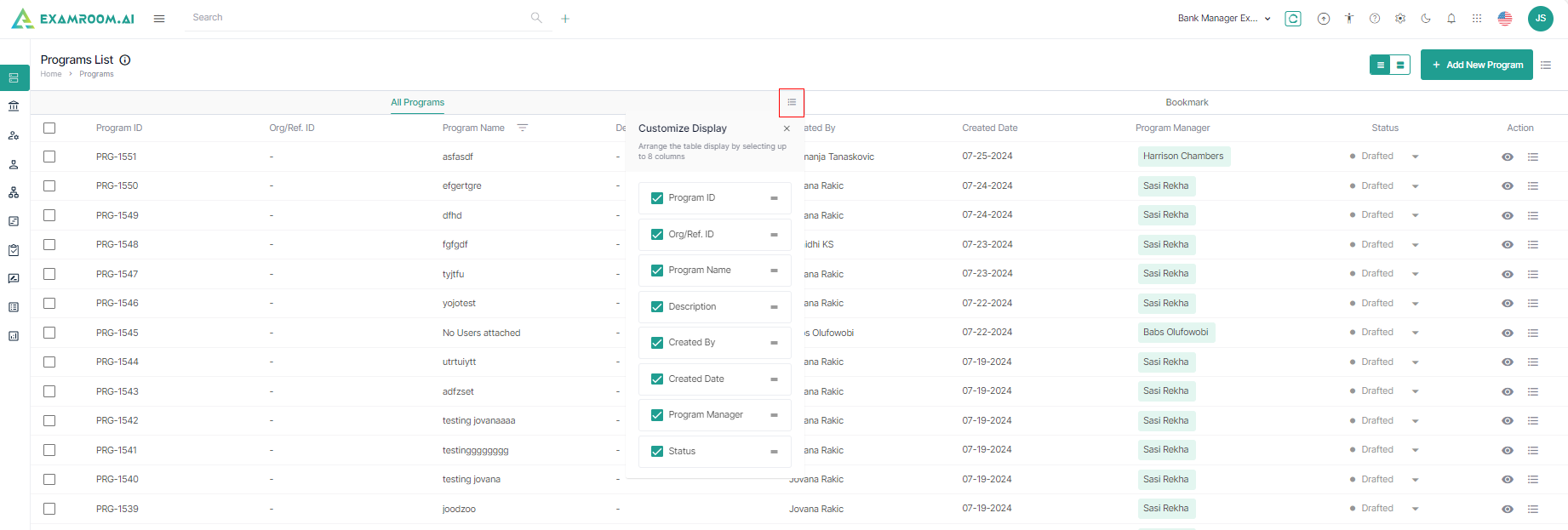
Task: Expand Drafted status arrow for PRG-1545
Action: tap(1416, 333)
